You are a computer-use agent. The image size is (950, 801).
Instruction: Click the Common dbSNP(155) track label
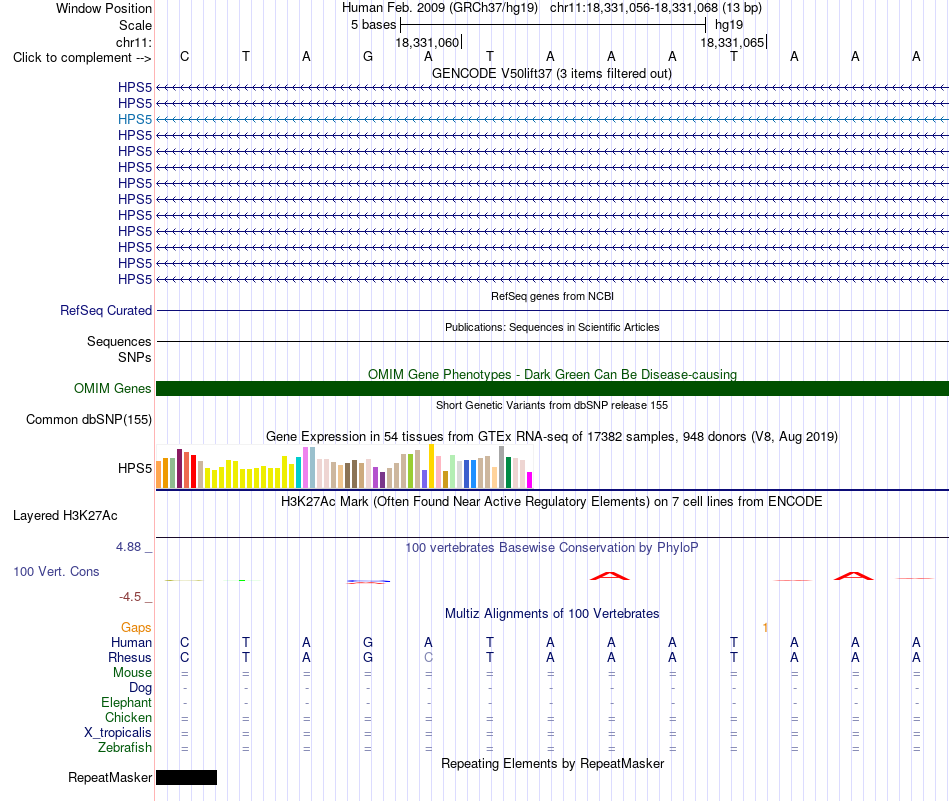click(x=89, y=419)
